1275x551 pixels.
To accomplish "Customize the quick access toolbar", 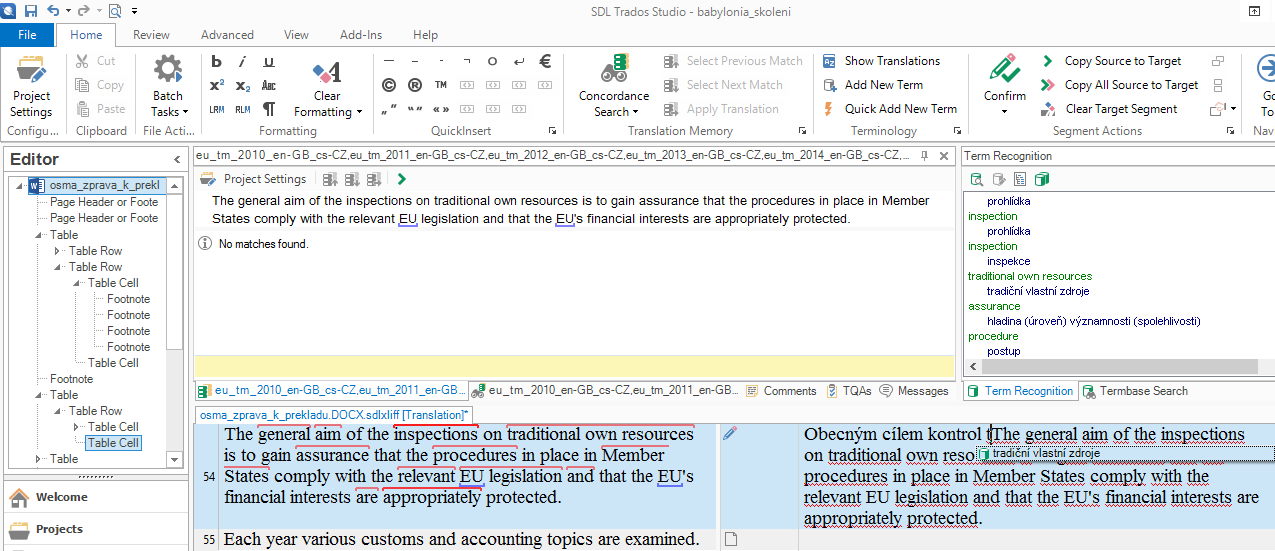I will coord(134,11).
